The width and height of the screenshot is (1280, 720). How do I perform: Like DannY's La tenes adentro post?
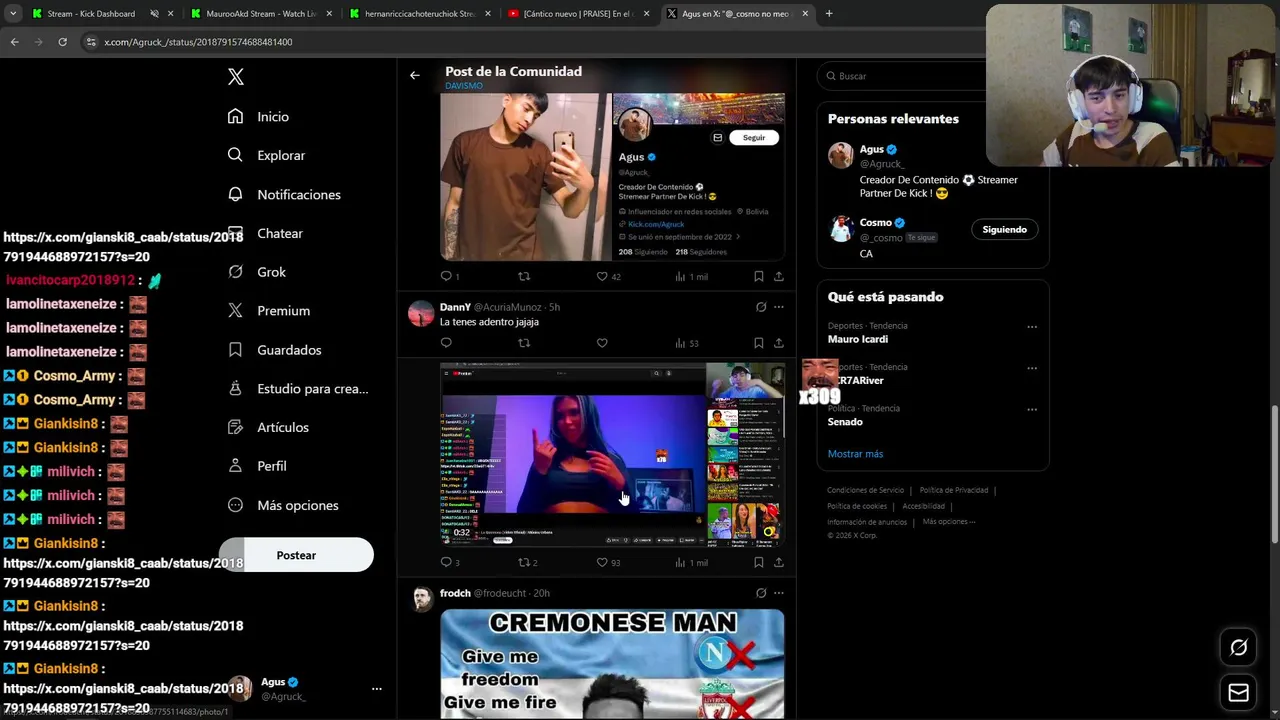(602, 343)
